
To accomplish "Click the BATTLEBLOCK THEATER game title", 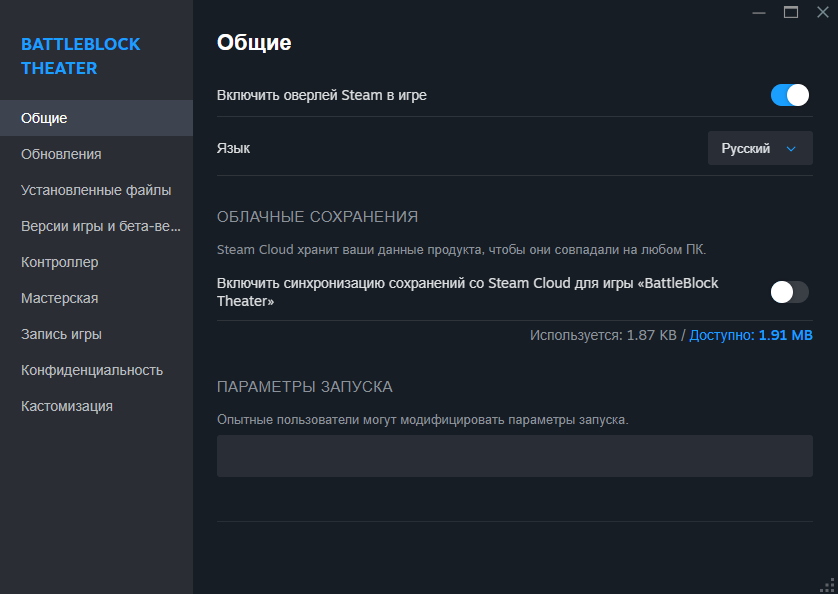I will [80, 56].
